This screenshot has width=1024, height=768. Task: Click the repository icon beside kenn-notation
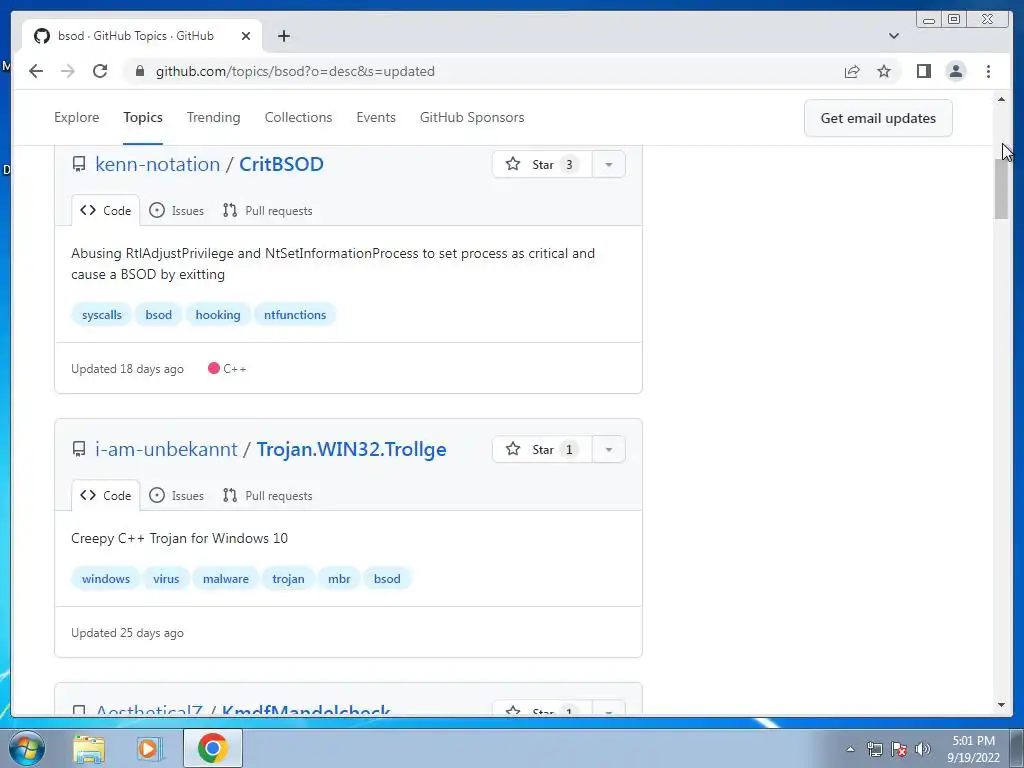tap(79, 164)
